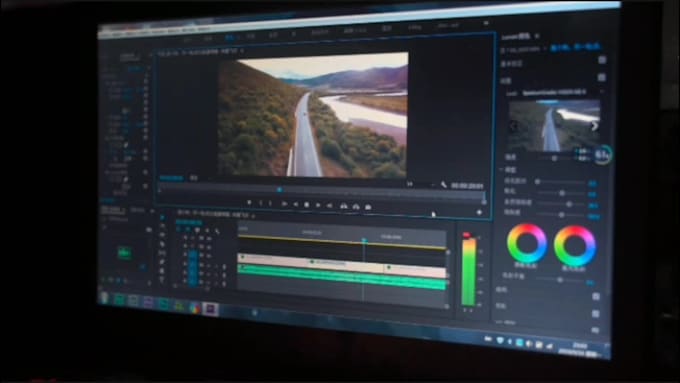Select the Selection tool in timeline toolbar
The image size is (680, 383).
pyautogui.click(x=162, y=217)
